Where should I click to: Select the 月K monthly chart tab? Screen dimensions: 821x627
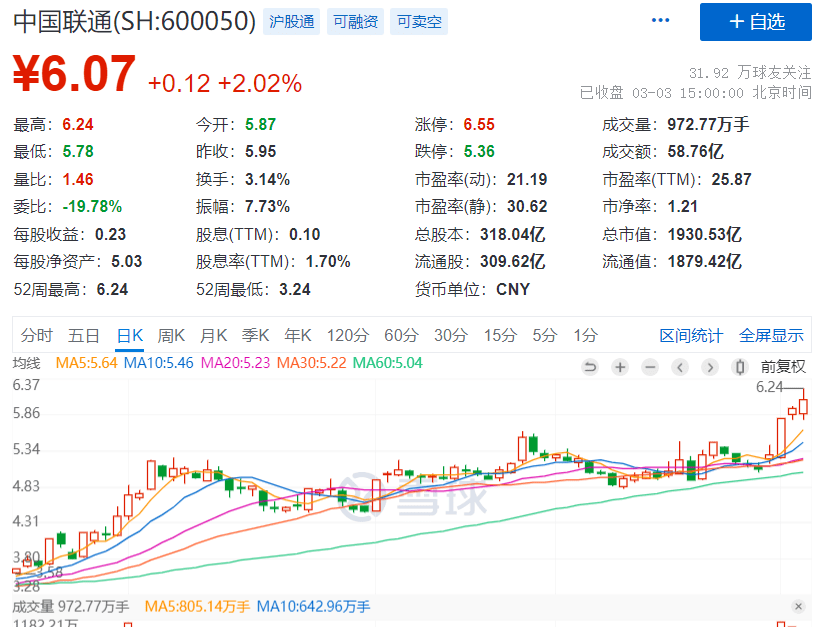click(x=214, y=335)
